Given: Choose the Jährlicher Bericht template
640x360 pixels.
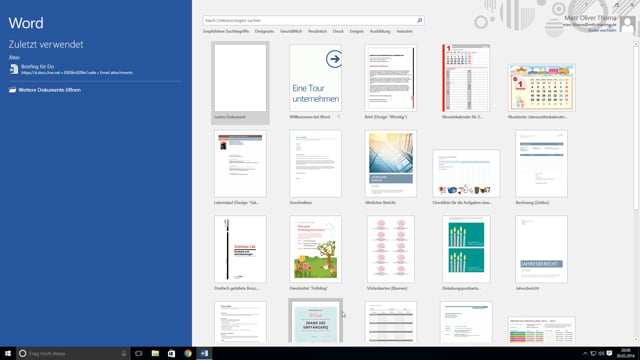Looking at the screenshot, I should click(x=391, y=164).
